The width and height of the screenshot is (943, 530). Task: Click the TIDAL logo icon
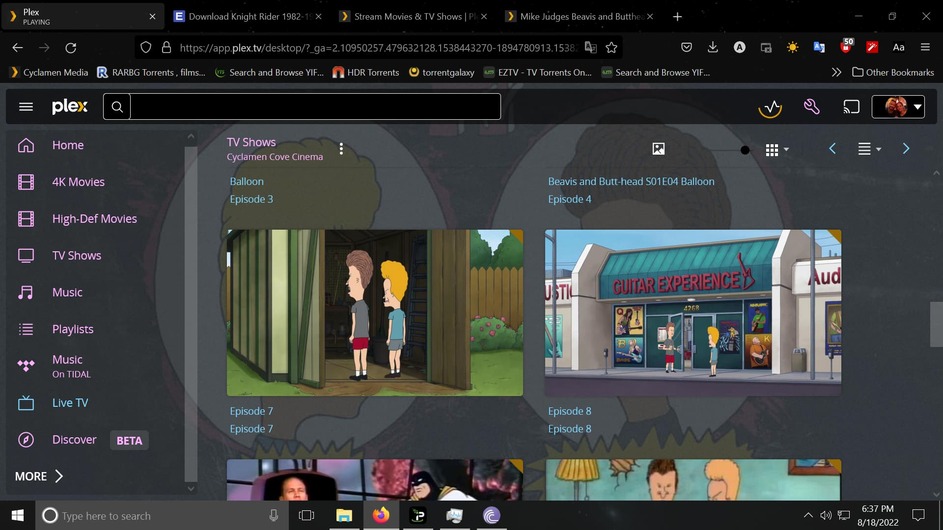(x=26, y=366)
